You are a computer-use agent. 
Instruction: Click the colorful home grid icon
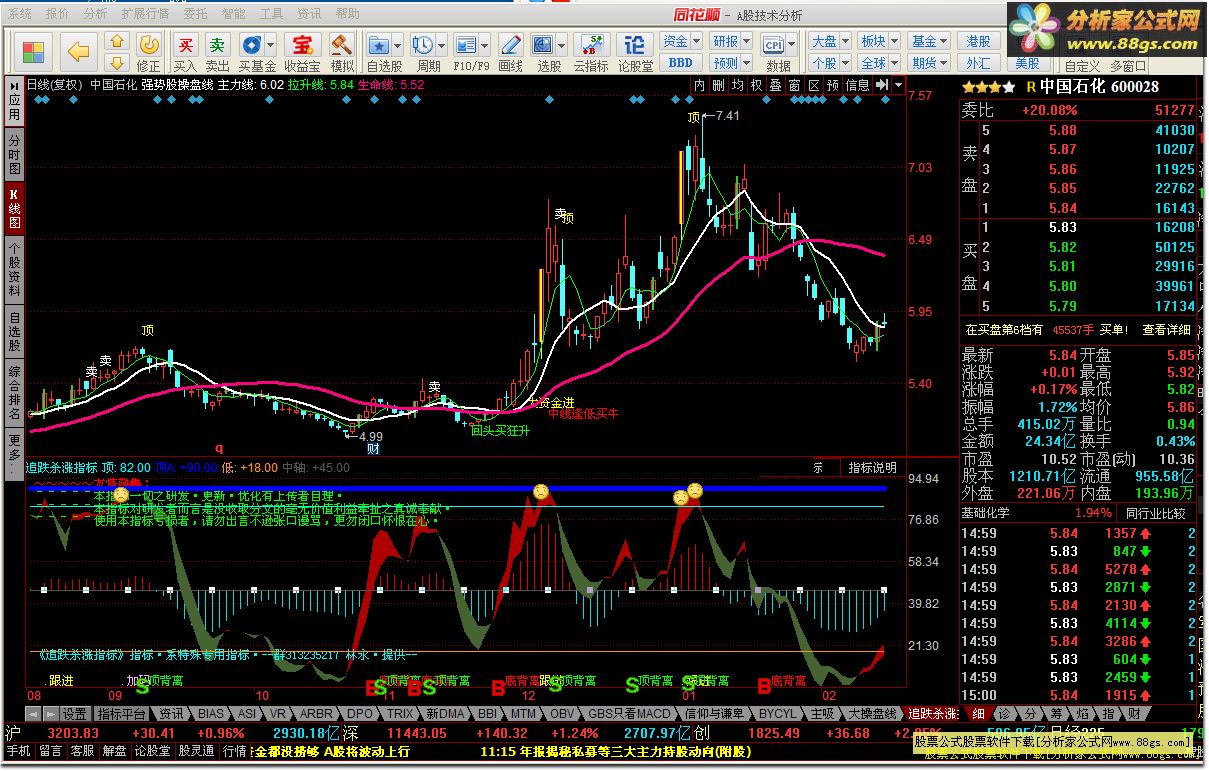pyautogui.click(x=34, y=51)
